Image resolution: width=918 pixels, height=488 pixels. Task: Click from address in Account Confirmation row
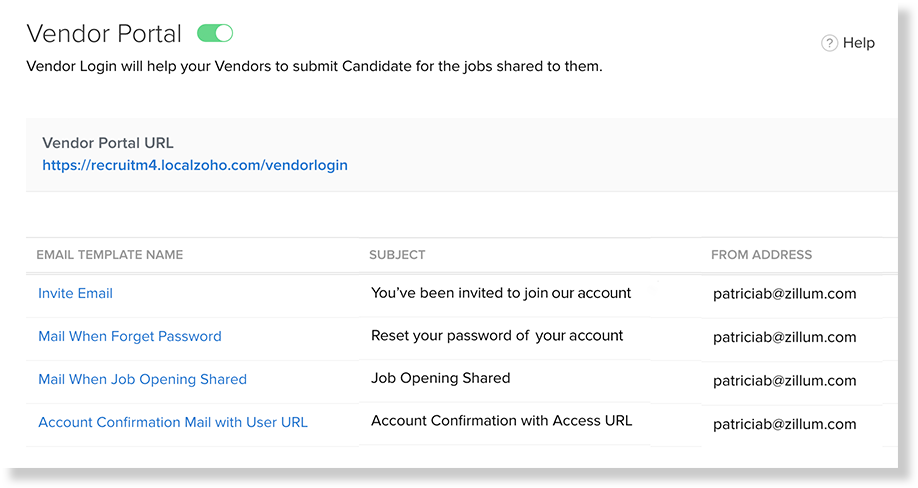pos(785,424)
